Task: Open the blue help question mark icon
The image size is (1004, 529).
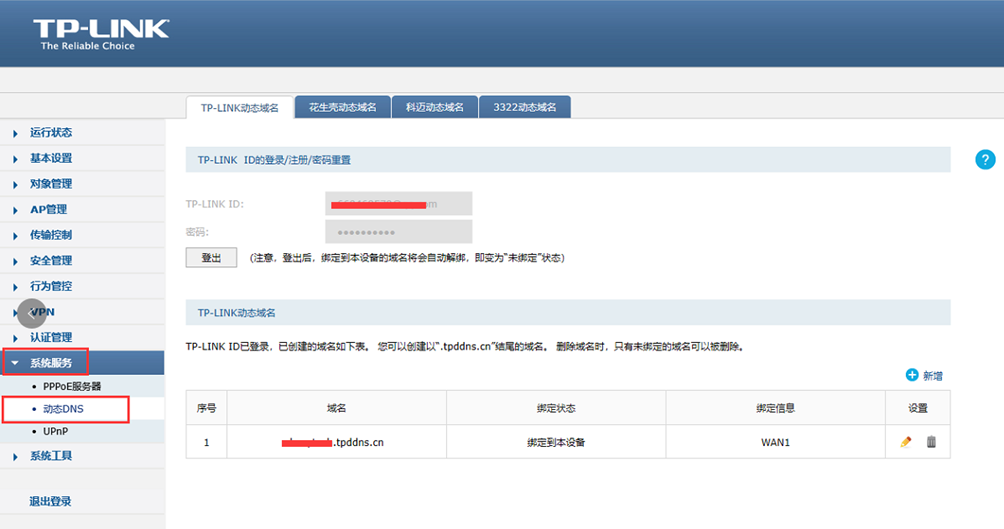Action: point(985,159)
